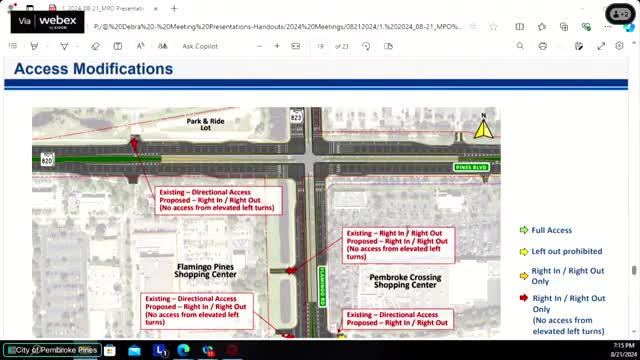Open the Favorites list
The width and height of the screenshot is (640, 360).
[542, 27]
